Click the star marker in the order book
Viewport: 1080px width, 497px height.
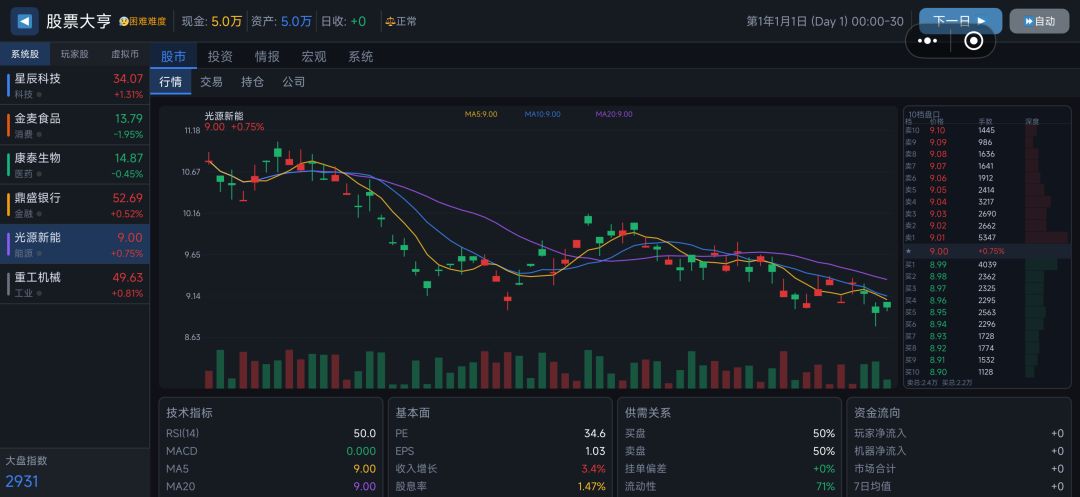pos(908,251)
